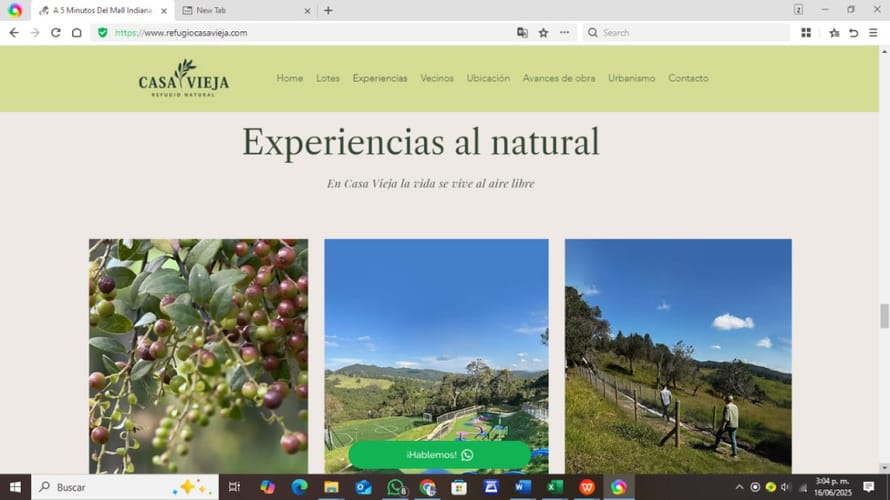Viewport: 890px width, 500px height.
Task: Click the taskbar Buscar search box
Action: pos(125,487)
